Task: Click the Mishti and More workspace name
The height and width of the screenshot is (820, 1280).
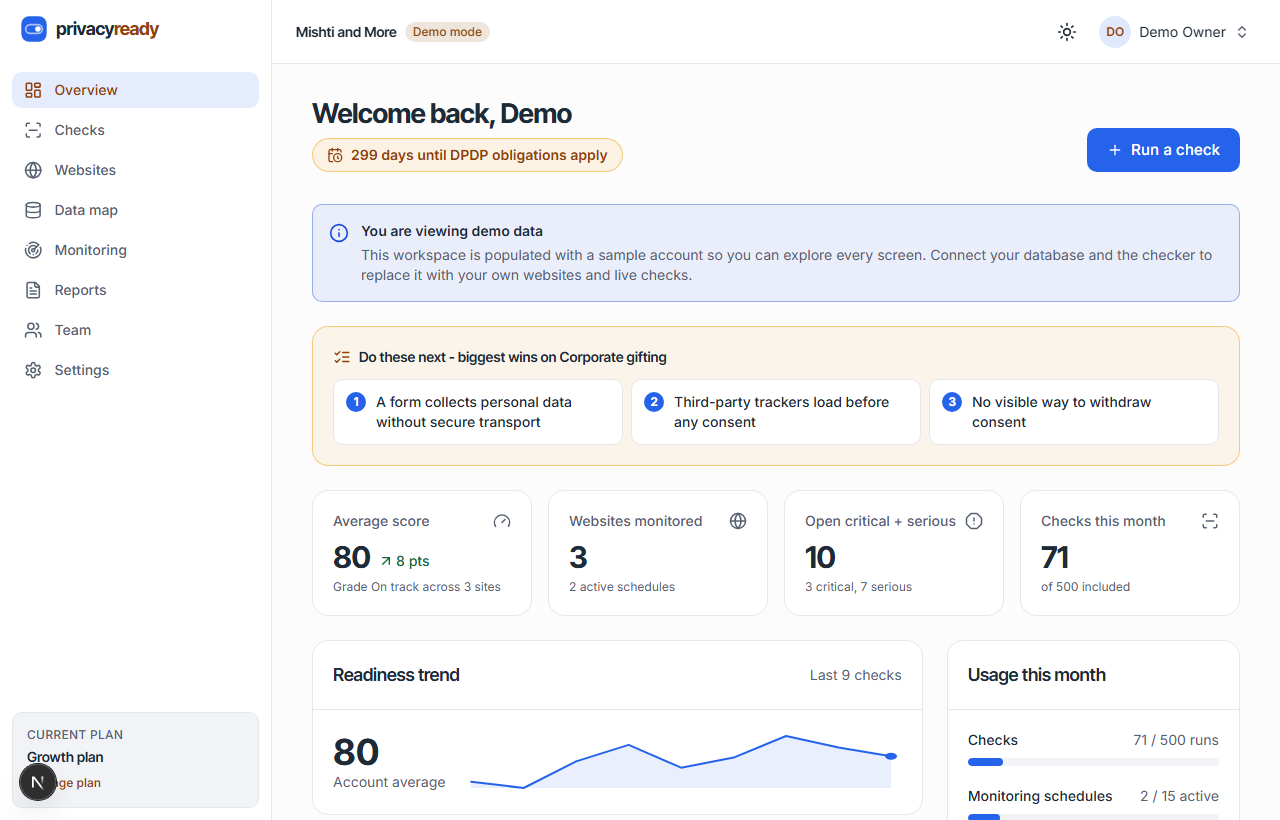Action: click(346, 32)
